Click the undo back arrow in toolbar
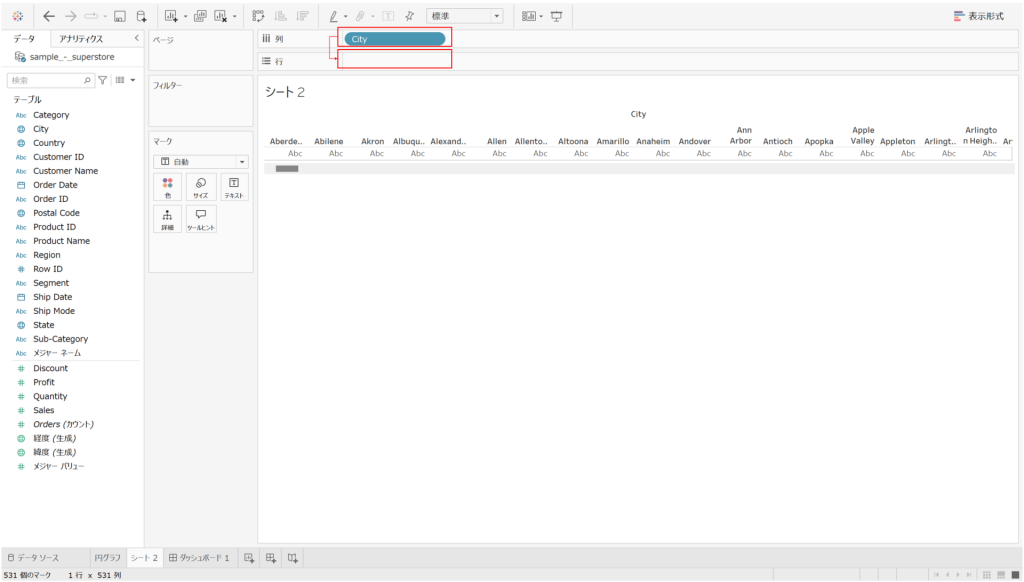Image resolution: width=1024 pixels, height=582 pixels. tap(49, 16)
